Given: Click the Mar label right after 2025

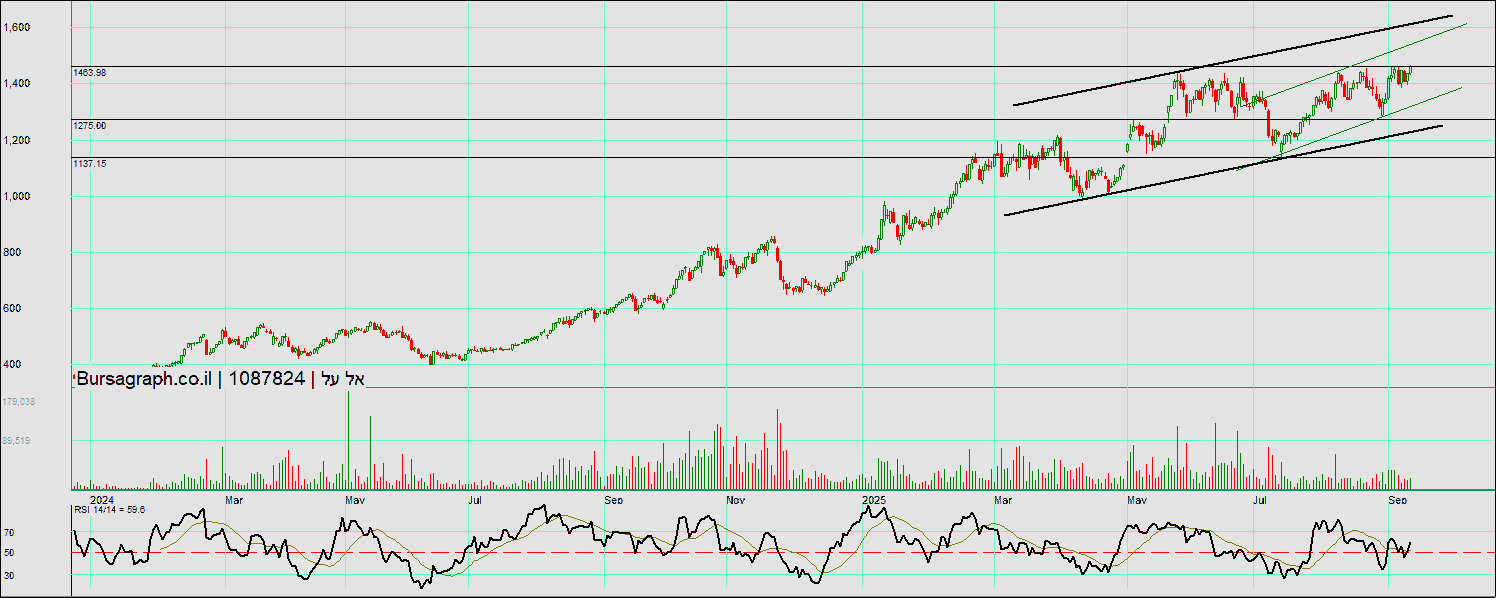Looking at the screenshot, I should pyautogui.click(x=1005, y=498).
